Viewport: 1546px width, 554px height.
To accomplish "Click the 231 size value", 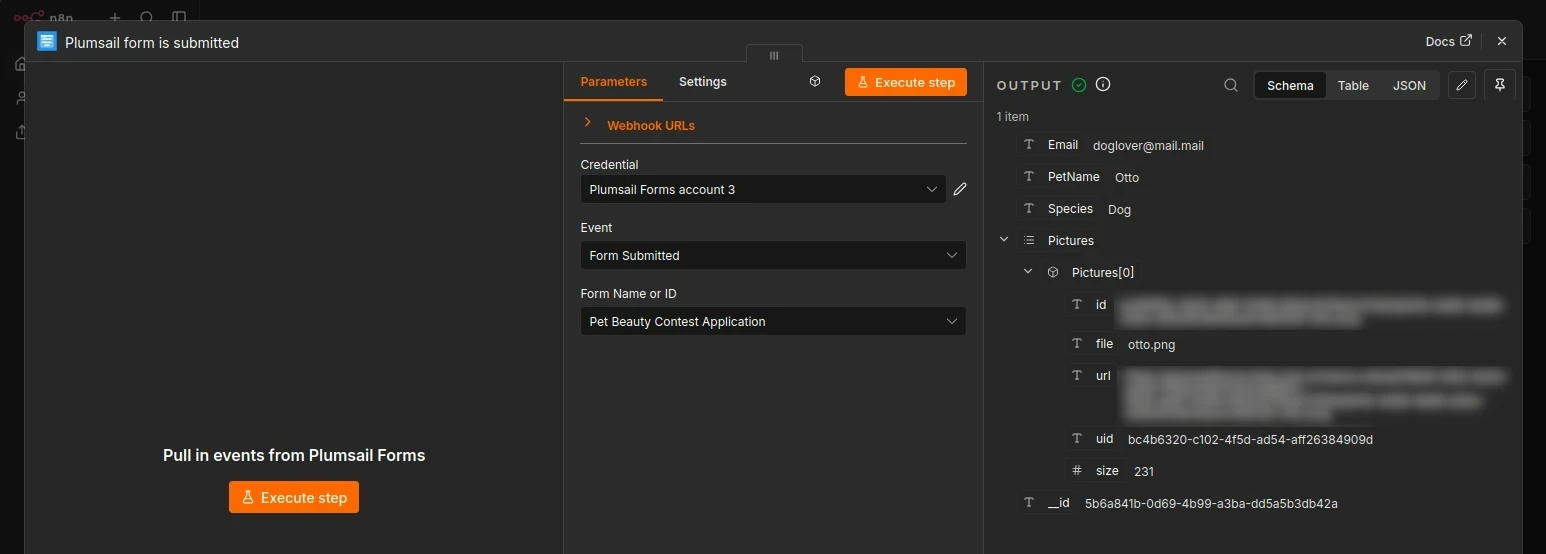I will point(1144,471).
